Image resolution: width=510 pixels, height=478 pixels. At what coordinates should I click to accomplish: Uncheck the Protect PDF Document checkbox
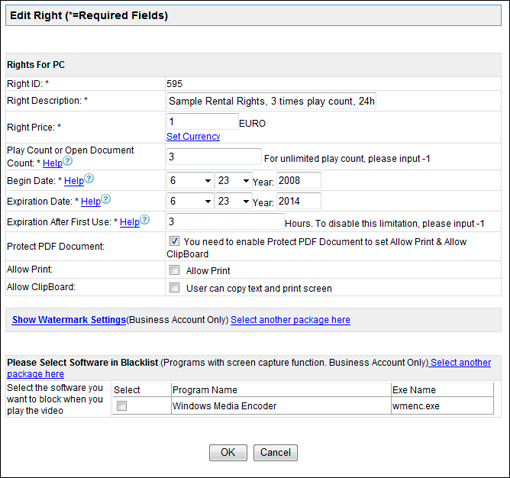pos(174,241)
